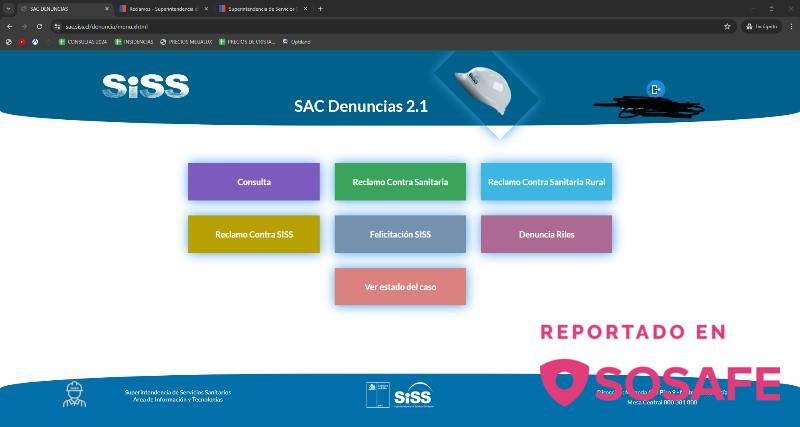The image size is (800, 427).
Task: Open the PRECIOS DE CRISTA... bookmark
Action: 247,42
